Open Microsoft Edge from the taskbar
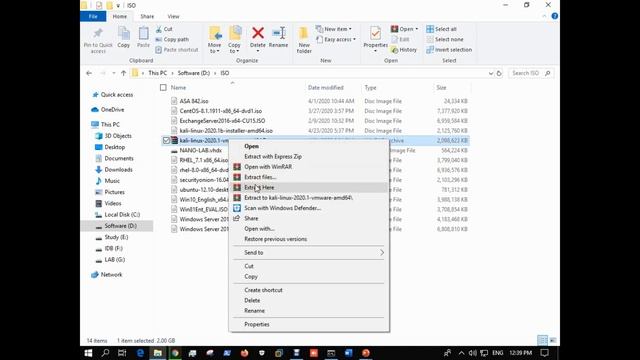Screen dimensions: 640x360 point(140,353)
